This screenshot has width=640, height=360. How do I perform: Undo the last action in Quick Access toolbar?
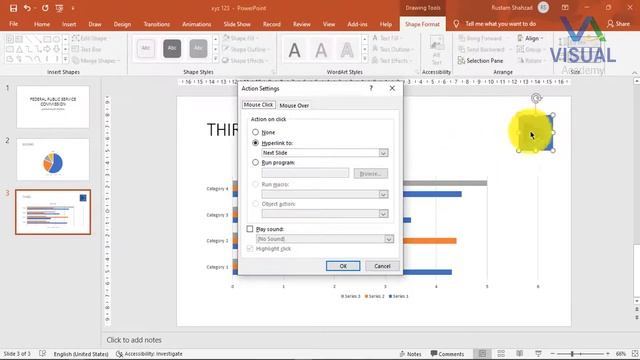[x=27, y=8]
